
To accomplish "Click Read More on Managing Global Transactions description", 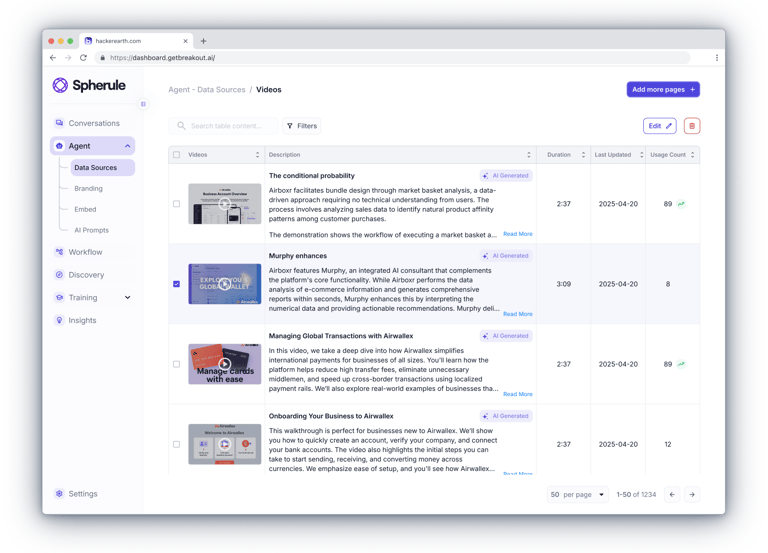I will point(518,394).
